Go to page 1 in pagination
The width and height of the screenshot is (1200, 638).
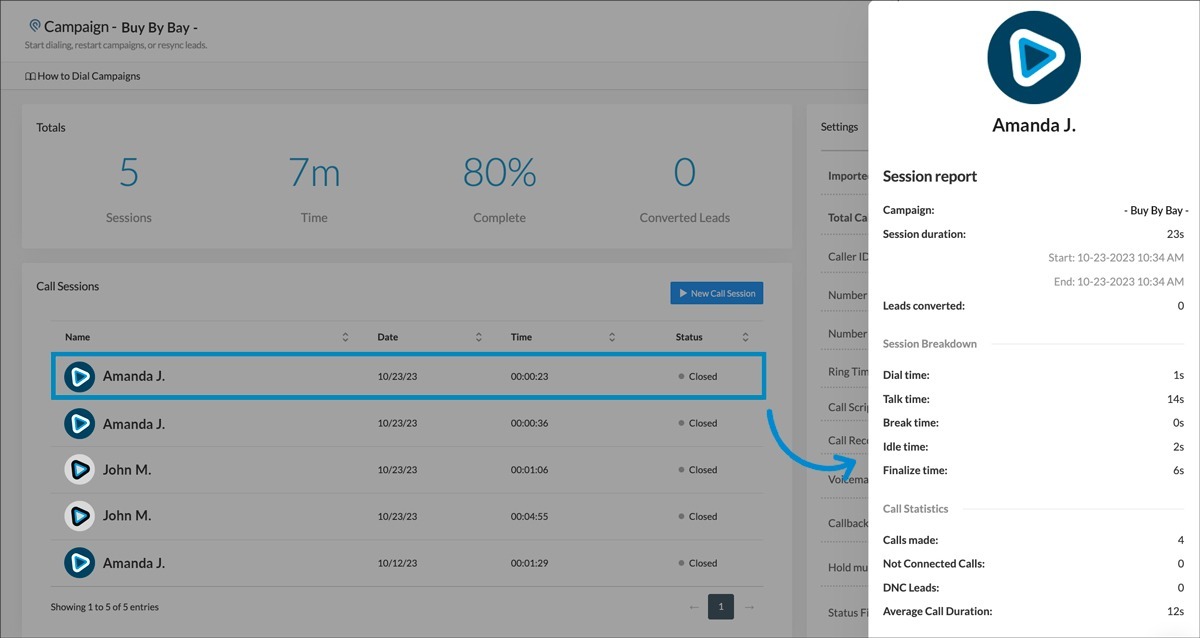pyautogui.click(x=720, y=607)
